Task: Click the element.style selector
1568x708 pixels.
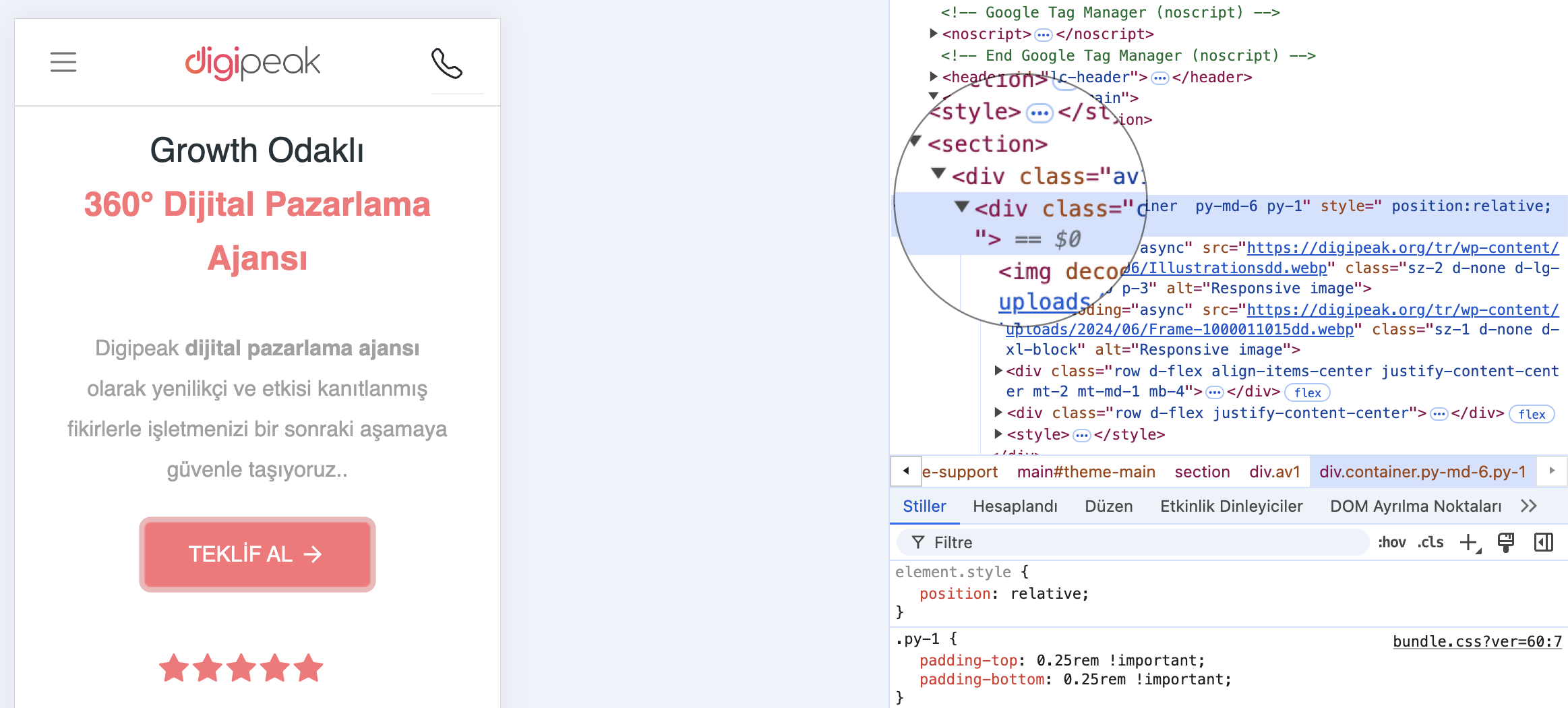Action: click(x=953, y=572)
